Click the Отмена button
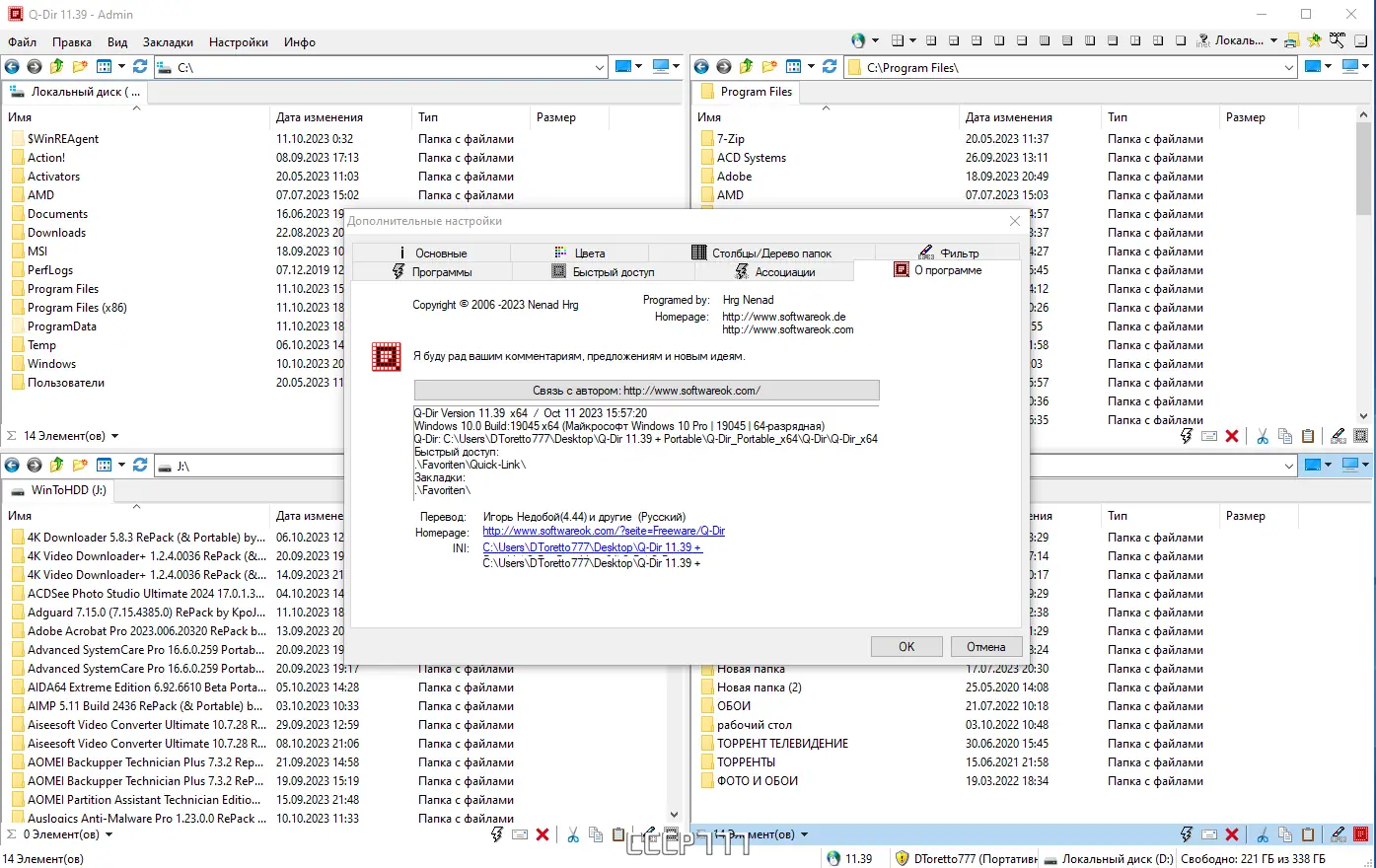Viewport: 1376px width, 868px height. [x=986, y=647]
